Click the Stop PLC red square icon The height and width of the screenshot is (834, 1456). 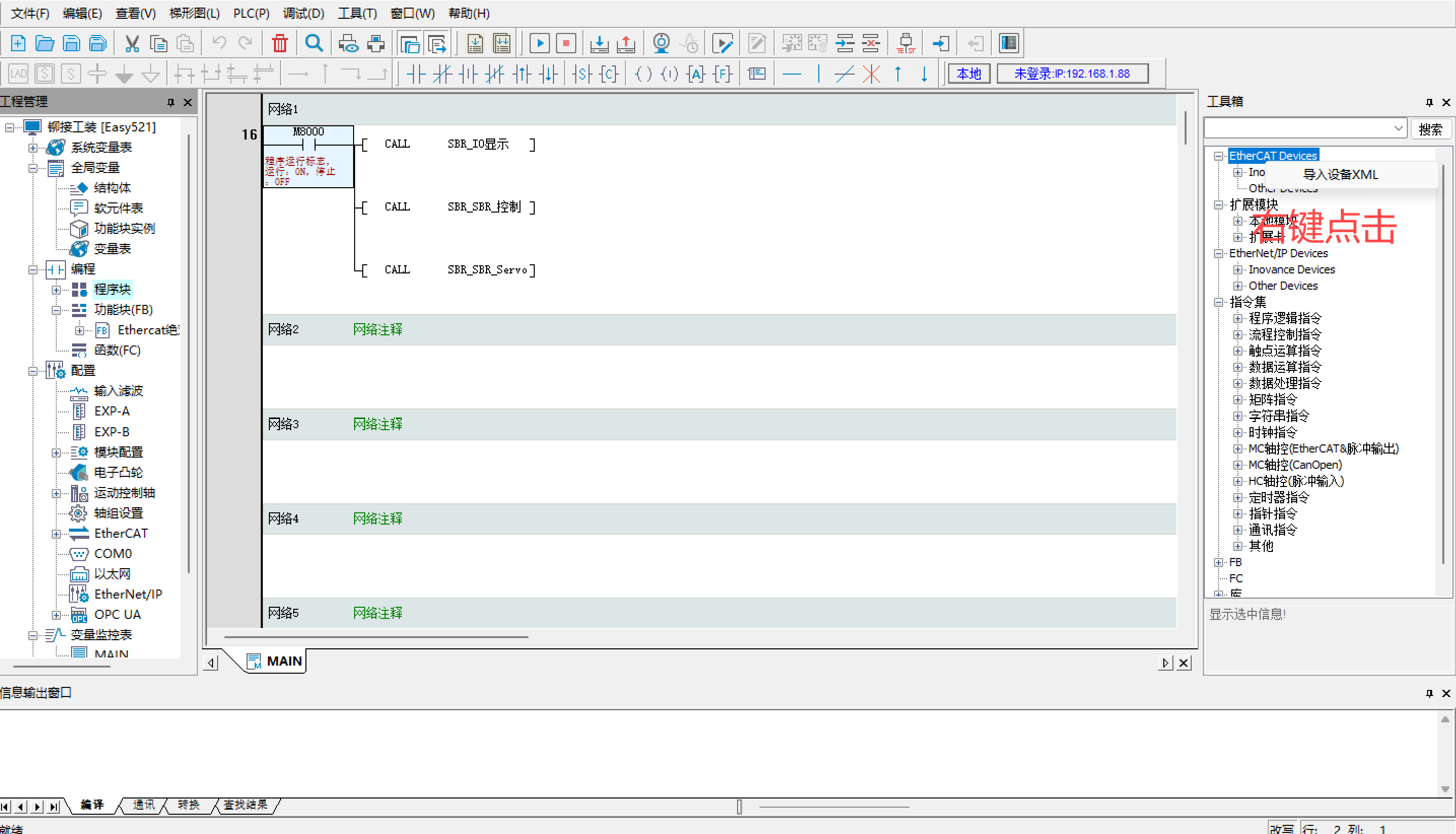566,44
